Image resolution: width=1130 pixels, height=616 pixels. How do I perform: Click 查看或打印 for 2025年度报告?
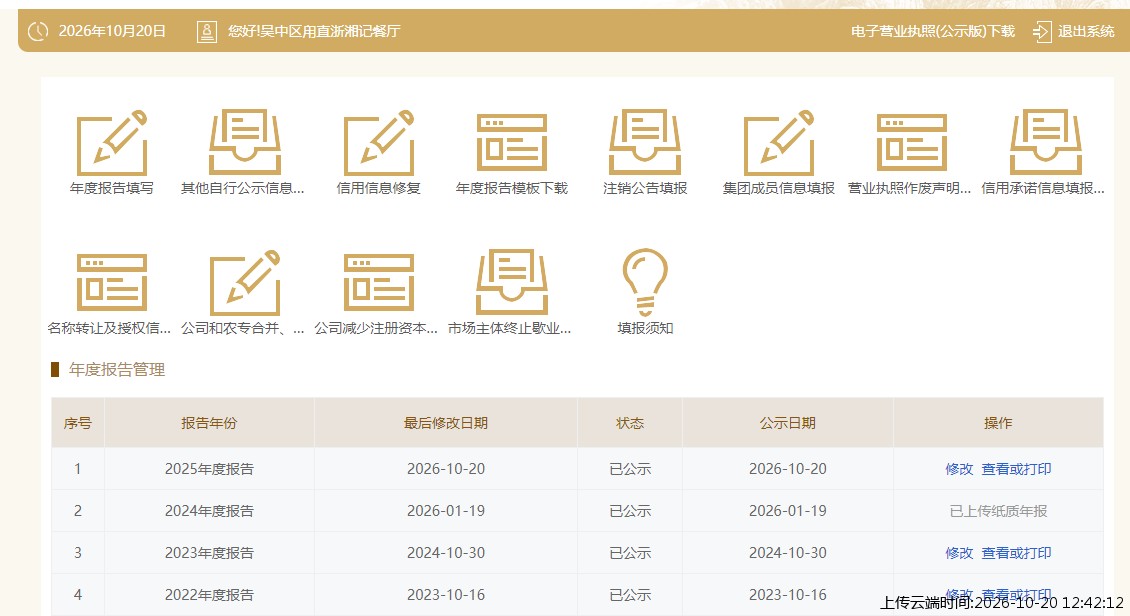1016,469
